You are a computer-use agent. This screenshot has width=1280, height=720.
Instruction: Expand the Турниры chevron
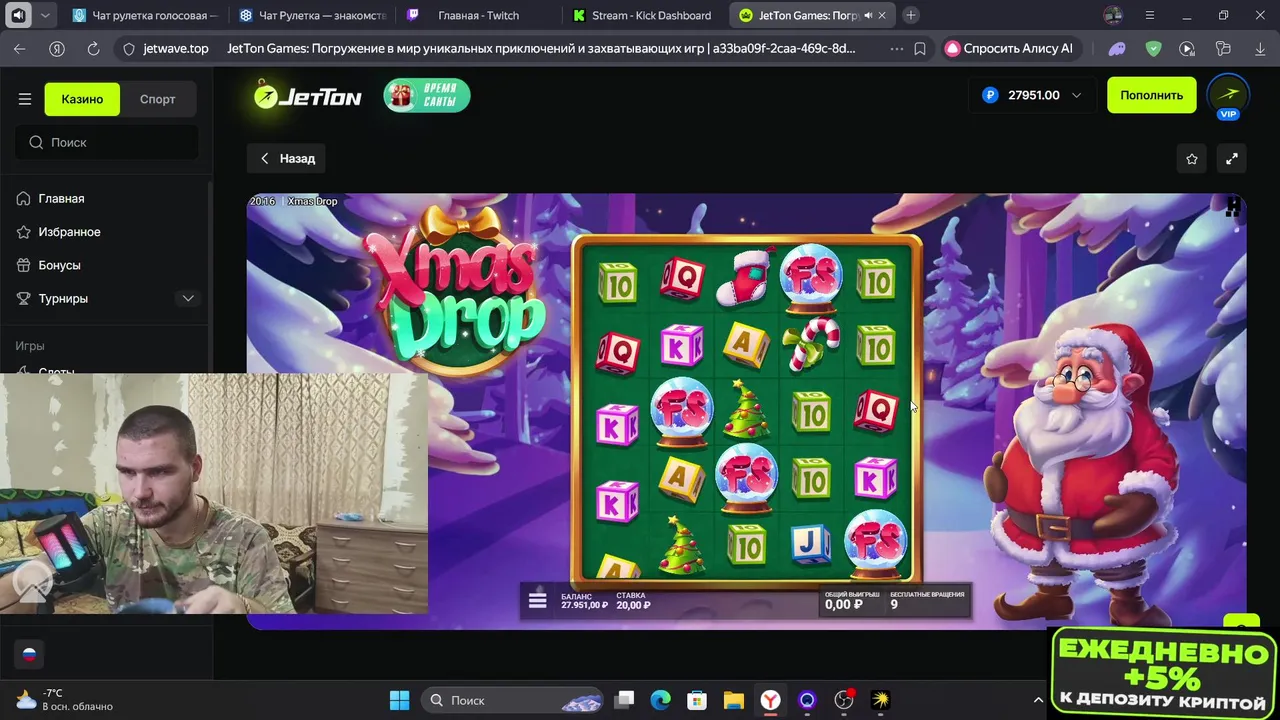pos(188,298)
